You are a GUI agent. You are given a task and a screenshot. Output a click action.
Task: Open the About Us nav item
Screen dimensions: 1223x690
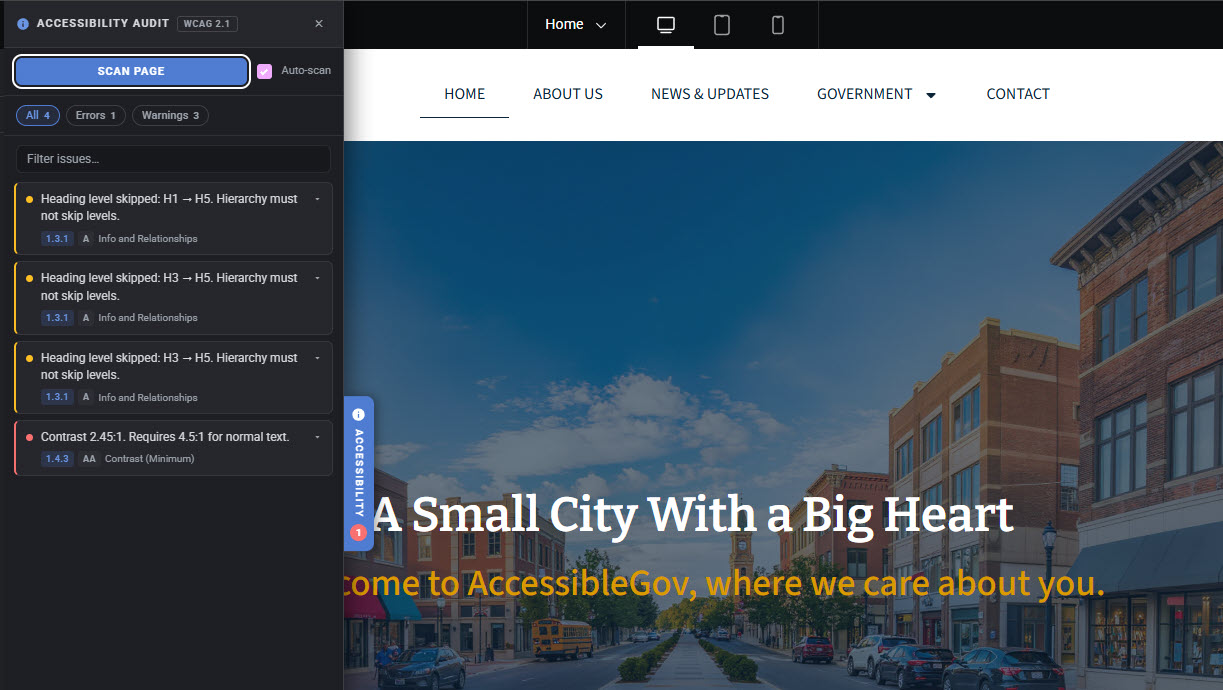[x=568, y=94]
